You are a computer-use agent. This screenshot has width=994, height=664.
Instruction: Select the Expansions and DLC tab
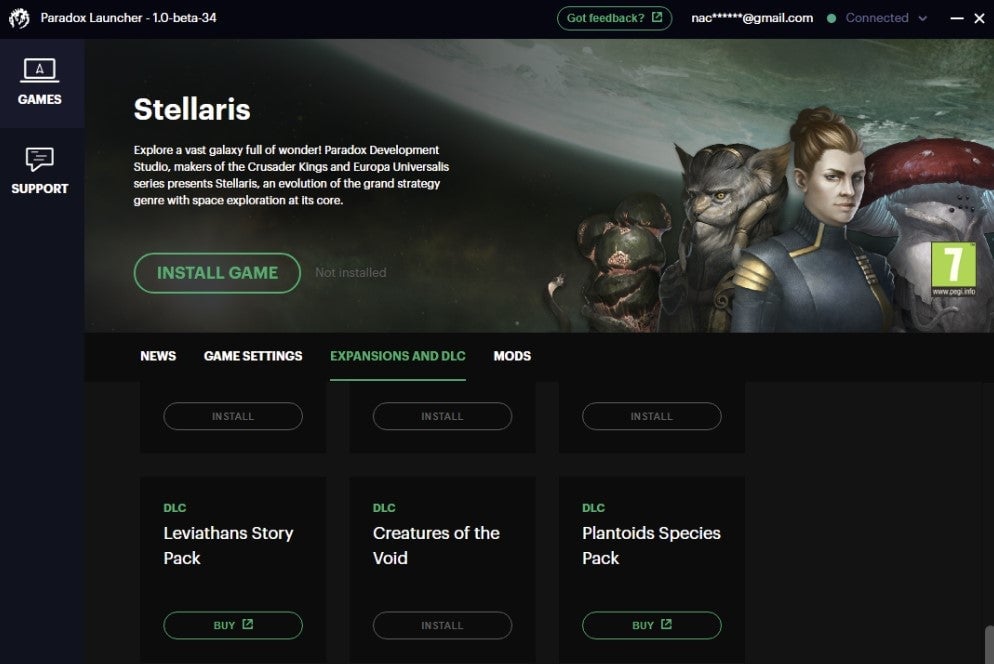397,356
